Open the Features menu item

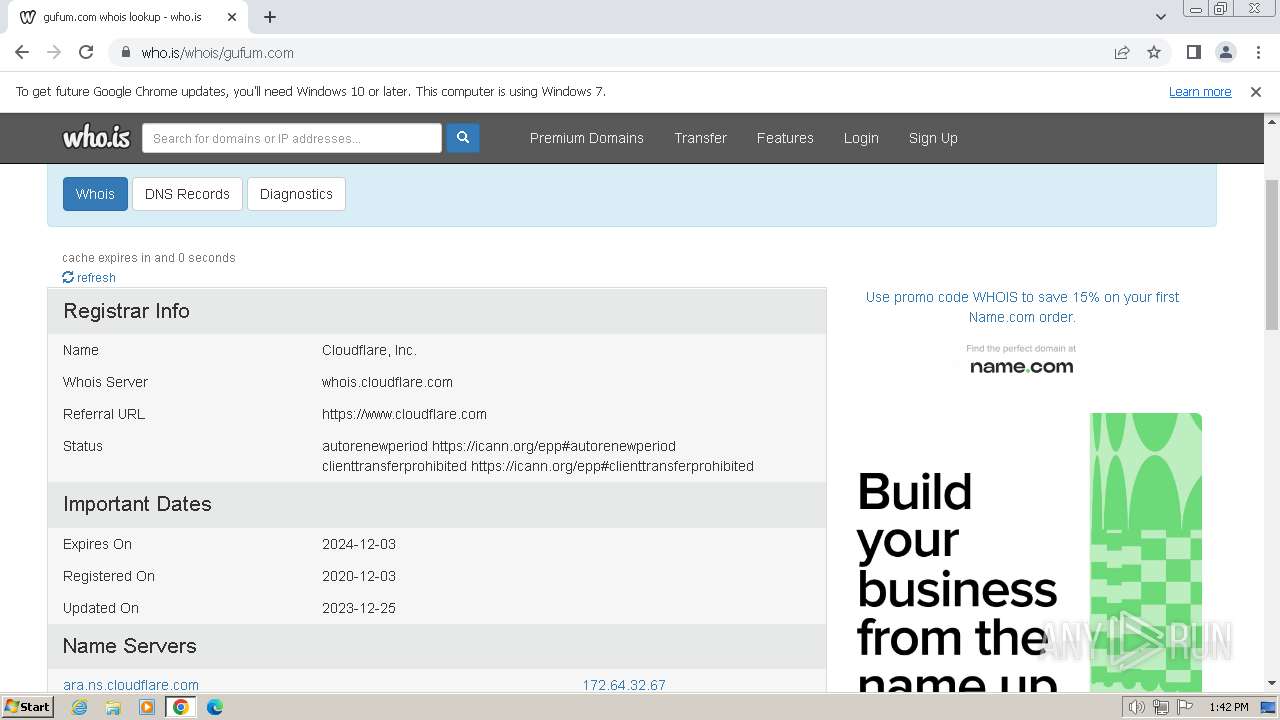[785, 138]
